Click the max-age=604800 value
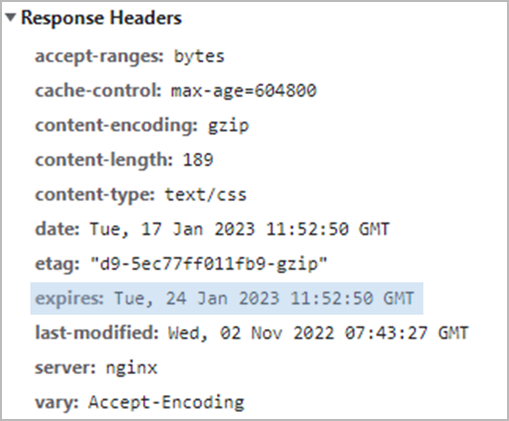The image size is (509, 421). [243, 91]
